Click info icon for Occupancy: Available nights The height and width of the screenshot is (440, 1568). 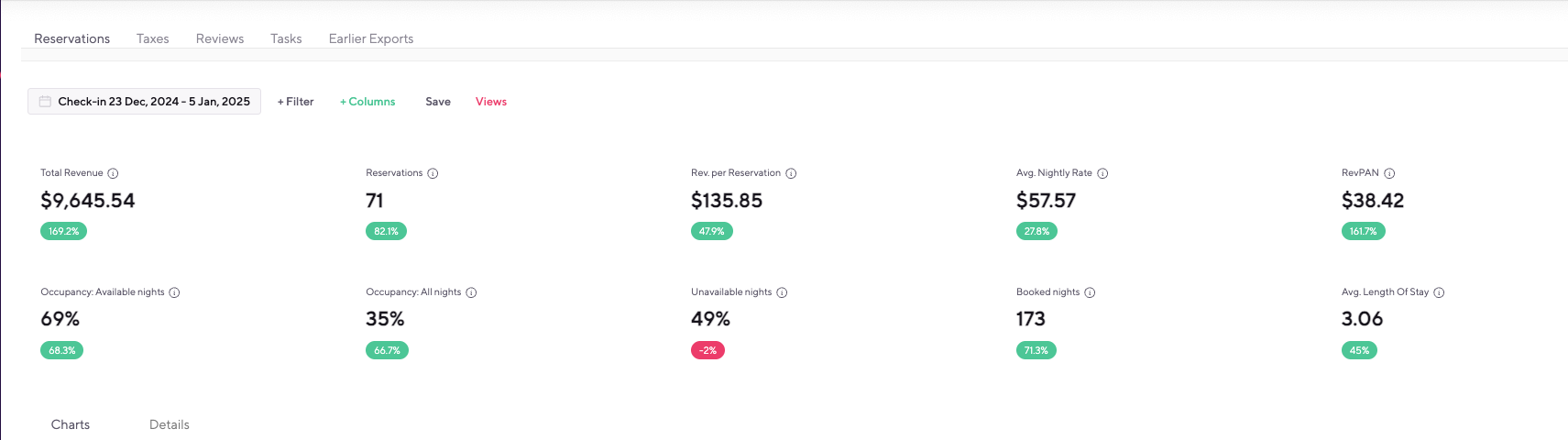pyautogui.click(x=174, y=292)
